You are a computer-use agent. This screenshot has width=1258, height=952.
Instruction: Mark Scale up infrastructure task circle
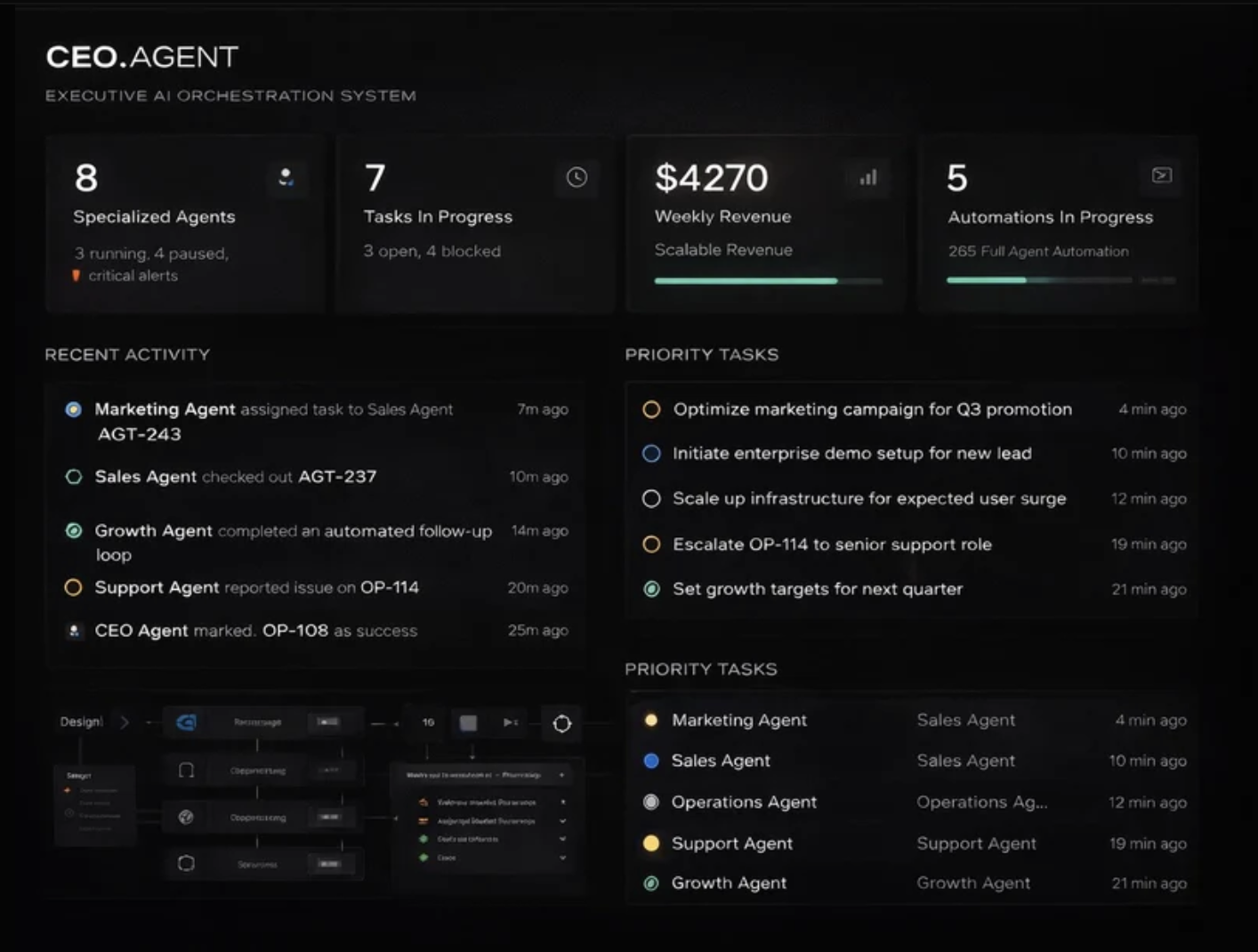[651, 499]
